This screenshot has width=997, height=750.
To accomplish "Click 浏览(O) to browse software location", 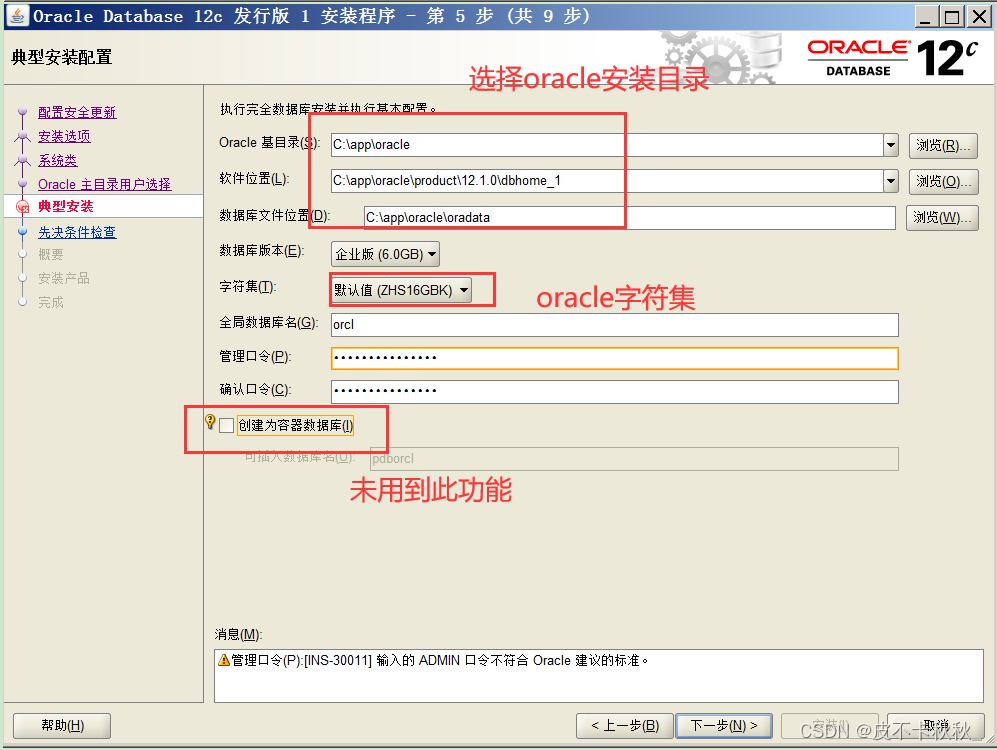I will point(943,182).
